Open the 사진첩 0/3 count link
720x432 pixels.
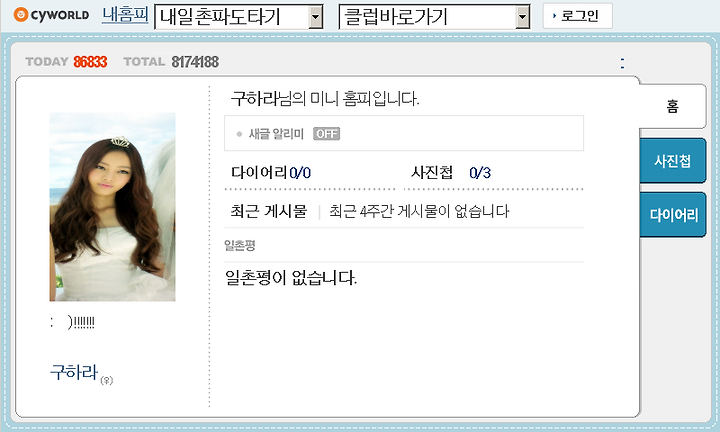coord(451,173)
